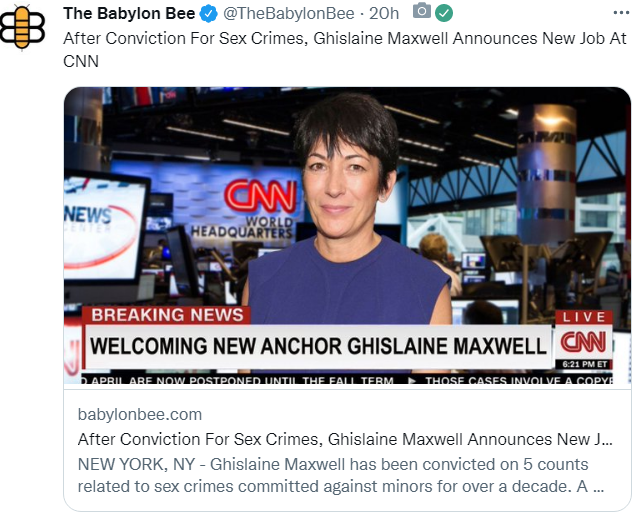The width and height of the screenshot is (636, 518).
Task: Click the gray camera icon beside timestamp
Action: [x=422, y=11]
